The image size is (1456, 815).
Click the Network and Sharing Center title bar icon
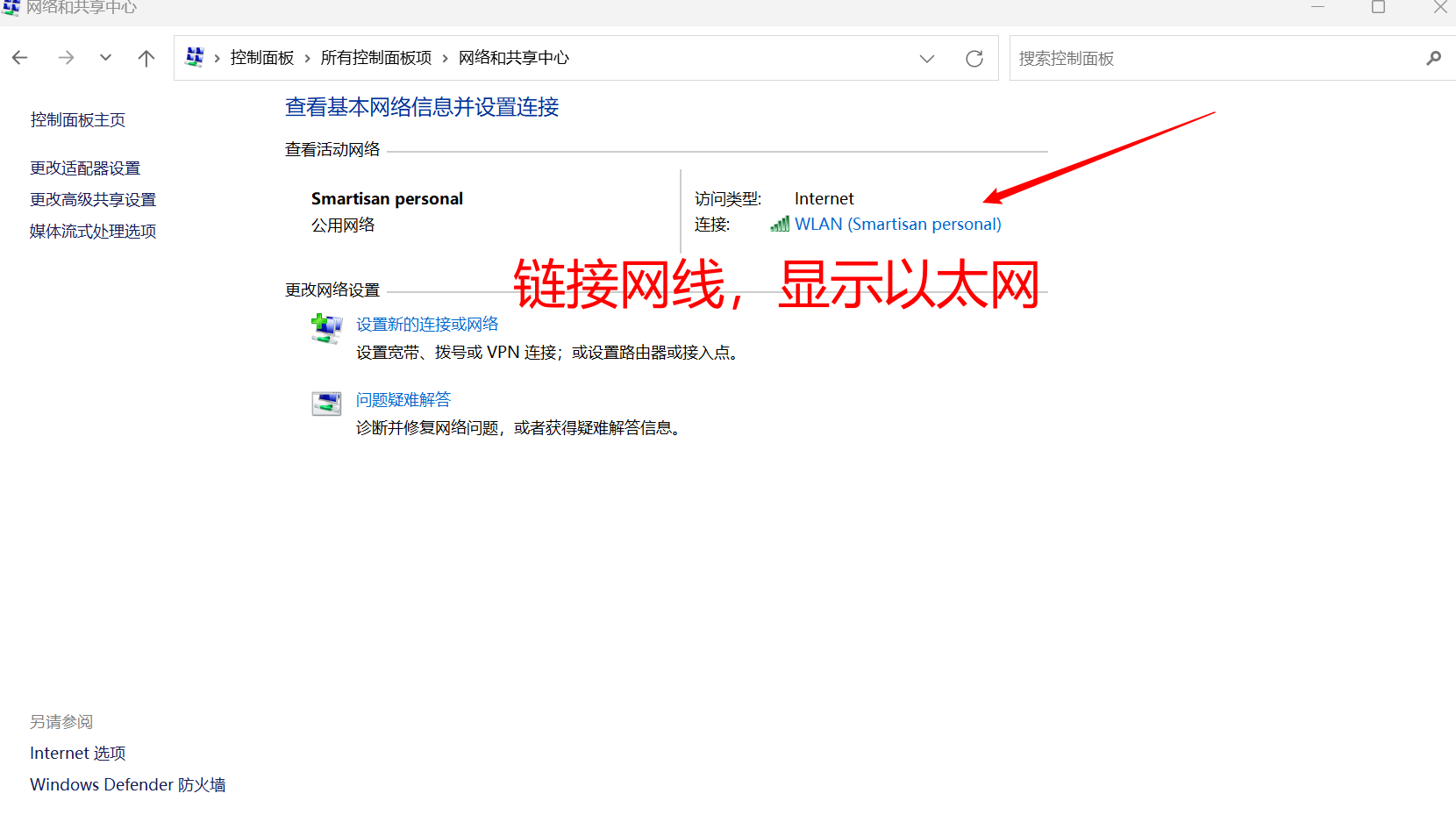(11, 9)
